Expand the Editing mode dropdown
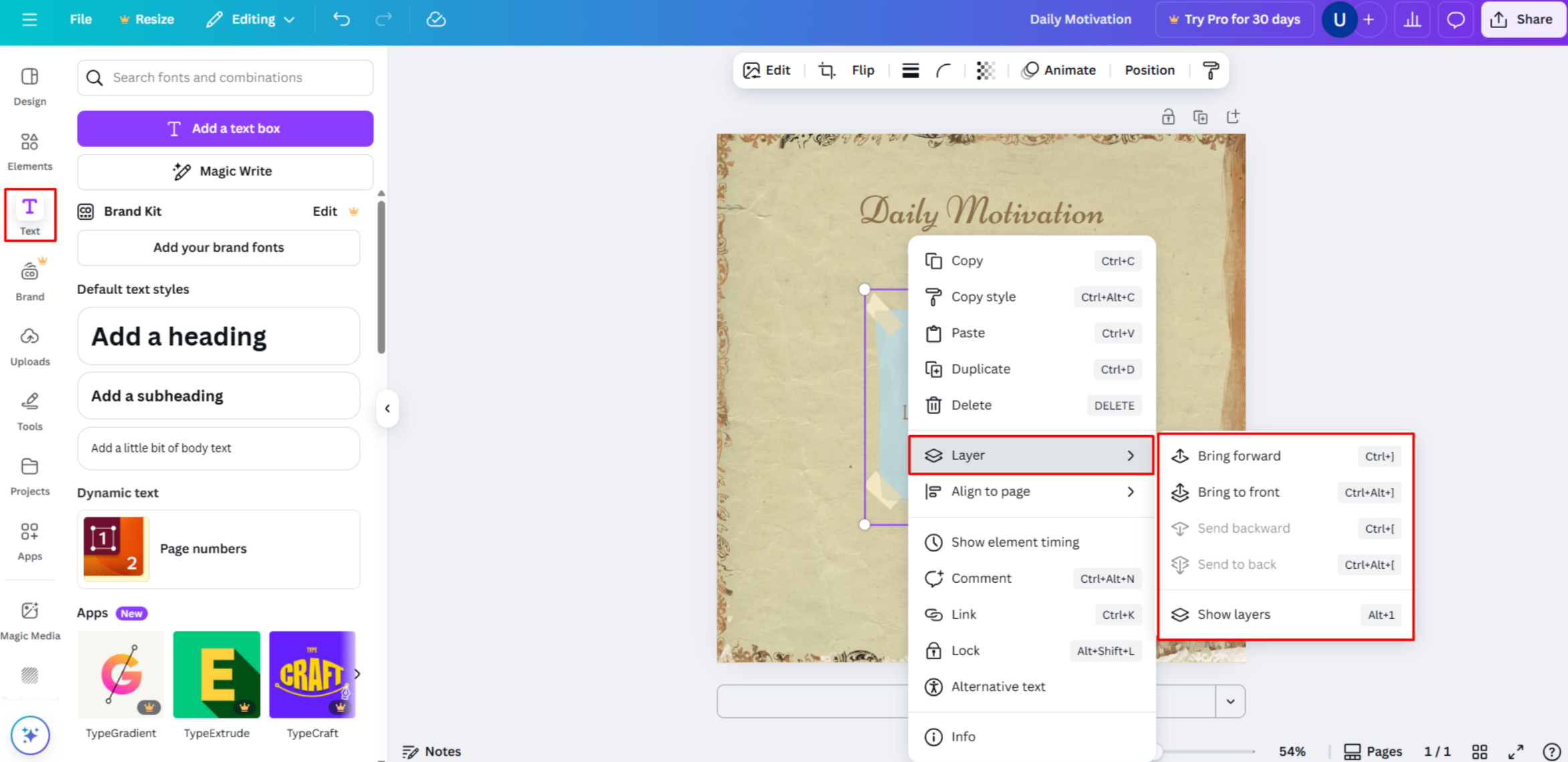The height and width of the screenshot is (762, 1568). [x=251, y=19]
